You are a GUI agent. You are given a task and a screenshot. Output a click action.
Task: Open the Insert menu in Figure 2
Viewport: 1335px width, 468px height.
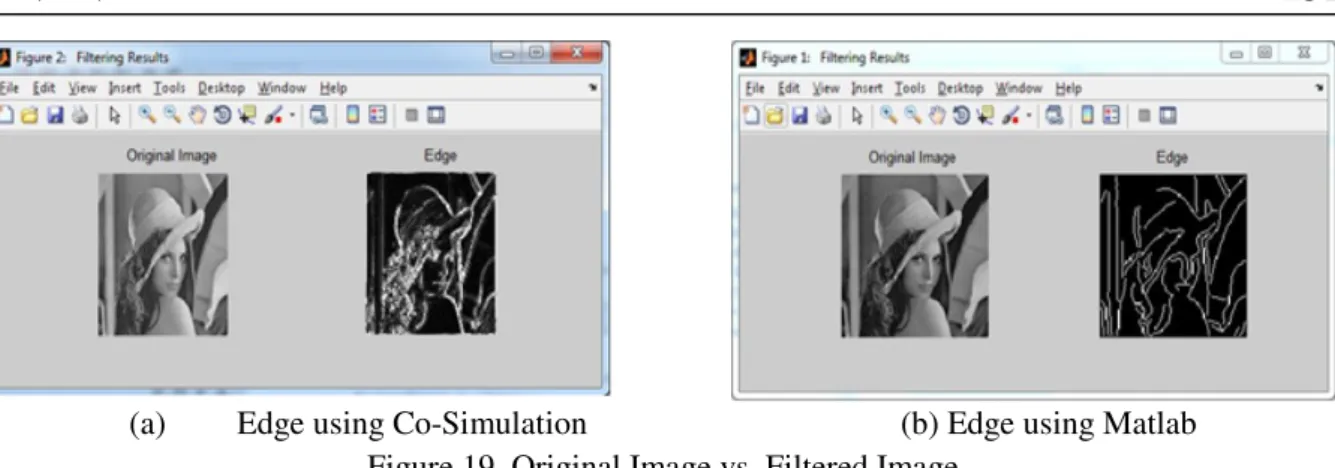point(125,88)
